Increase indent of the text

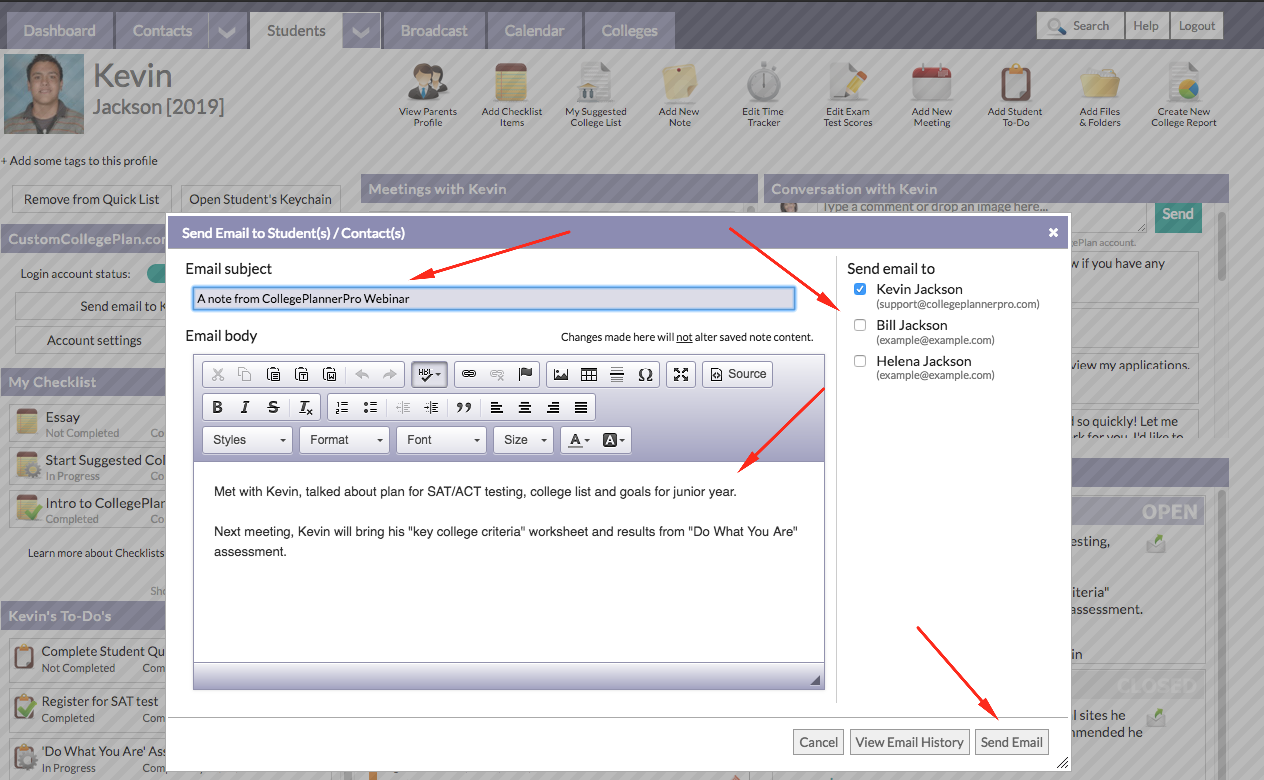point(431,407)
